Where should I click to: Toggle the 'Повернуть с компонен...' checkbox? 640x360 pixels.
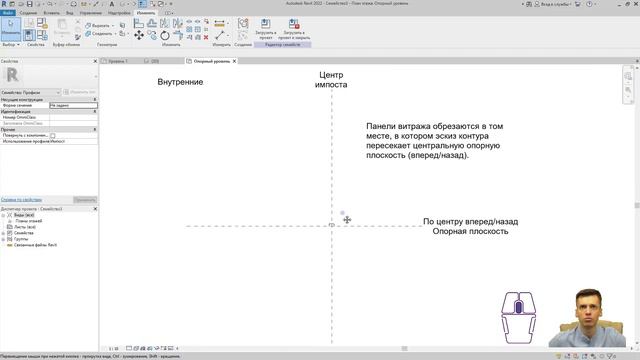coord(53,136)
